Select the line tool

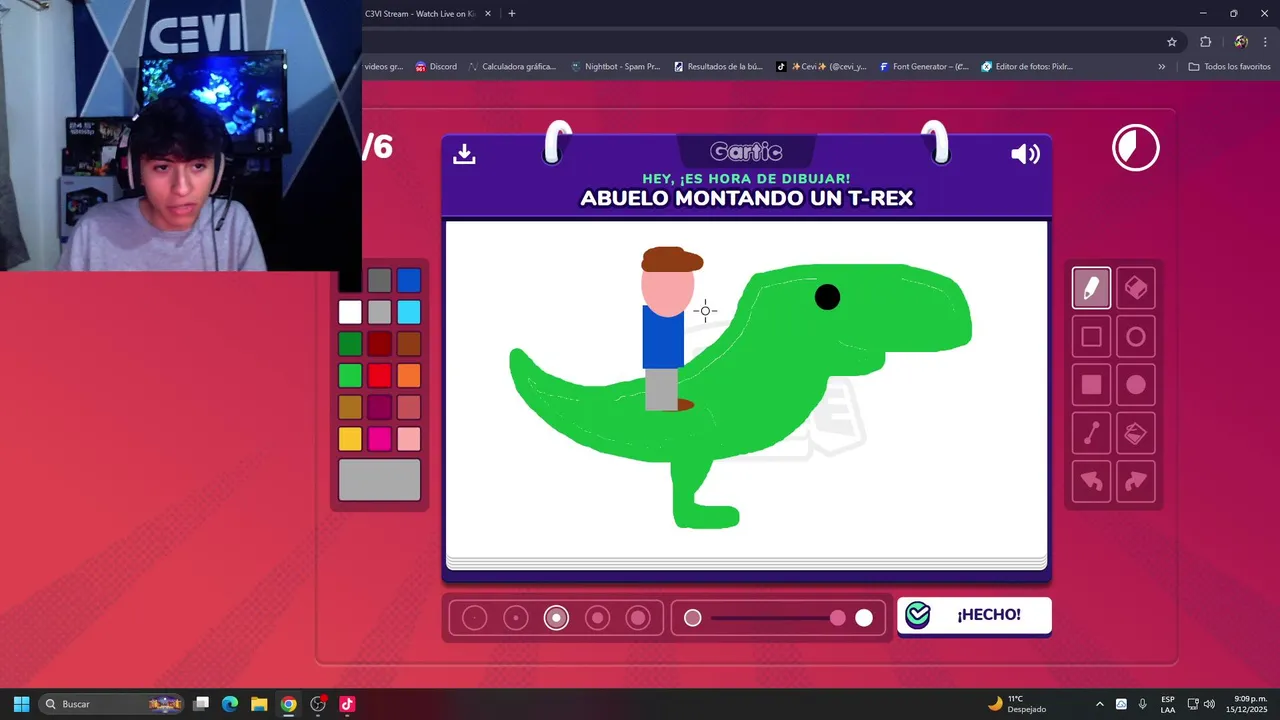pyautogui.click(x=1091, y=433)
